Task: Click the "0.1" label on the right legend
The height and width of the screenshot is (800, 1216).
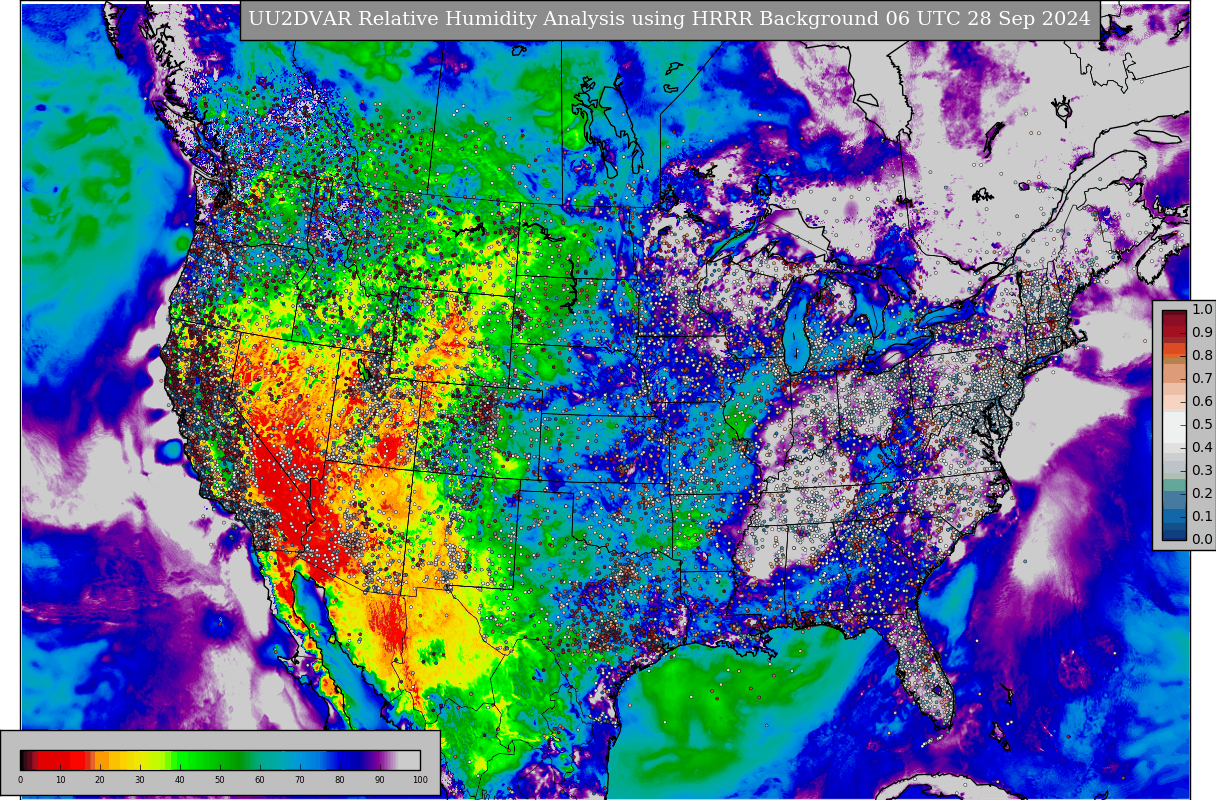Action: (1202, 516)
